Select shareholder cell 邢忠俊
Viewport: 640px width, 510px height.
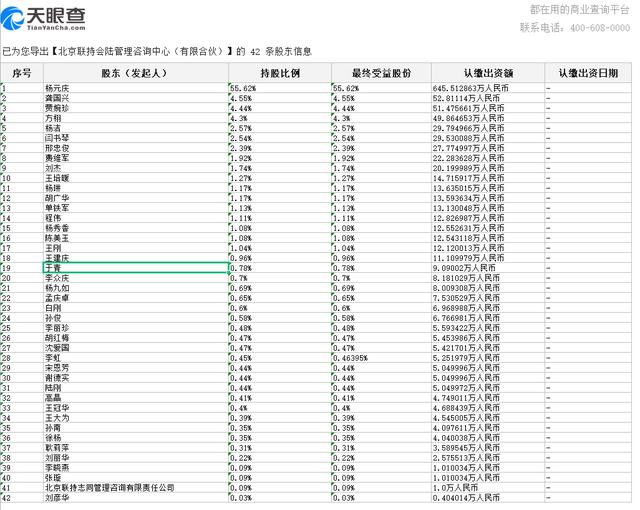(x=136, y=148)
